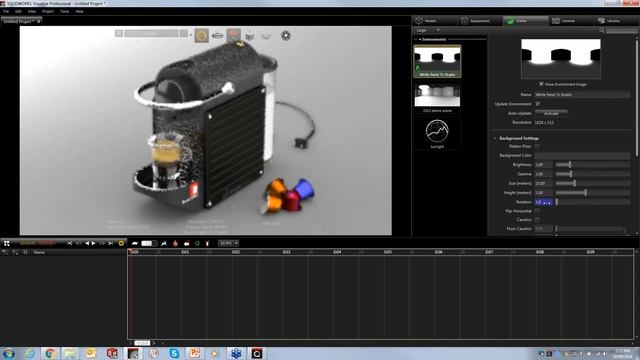
Task: Open the Large thumbnail size dropdown
Action: [x=427, y=30]
